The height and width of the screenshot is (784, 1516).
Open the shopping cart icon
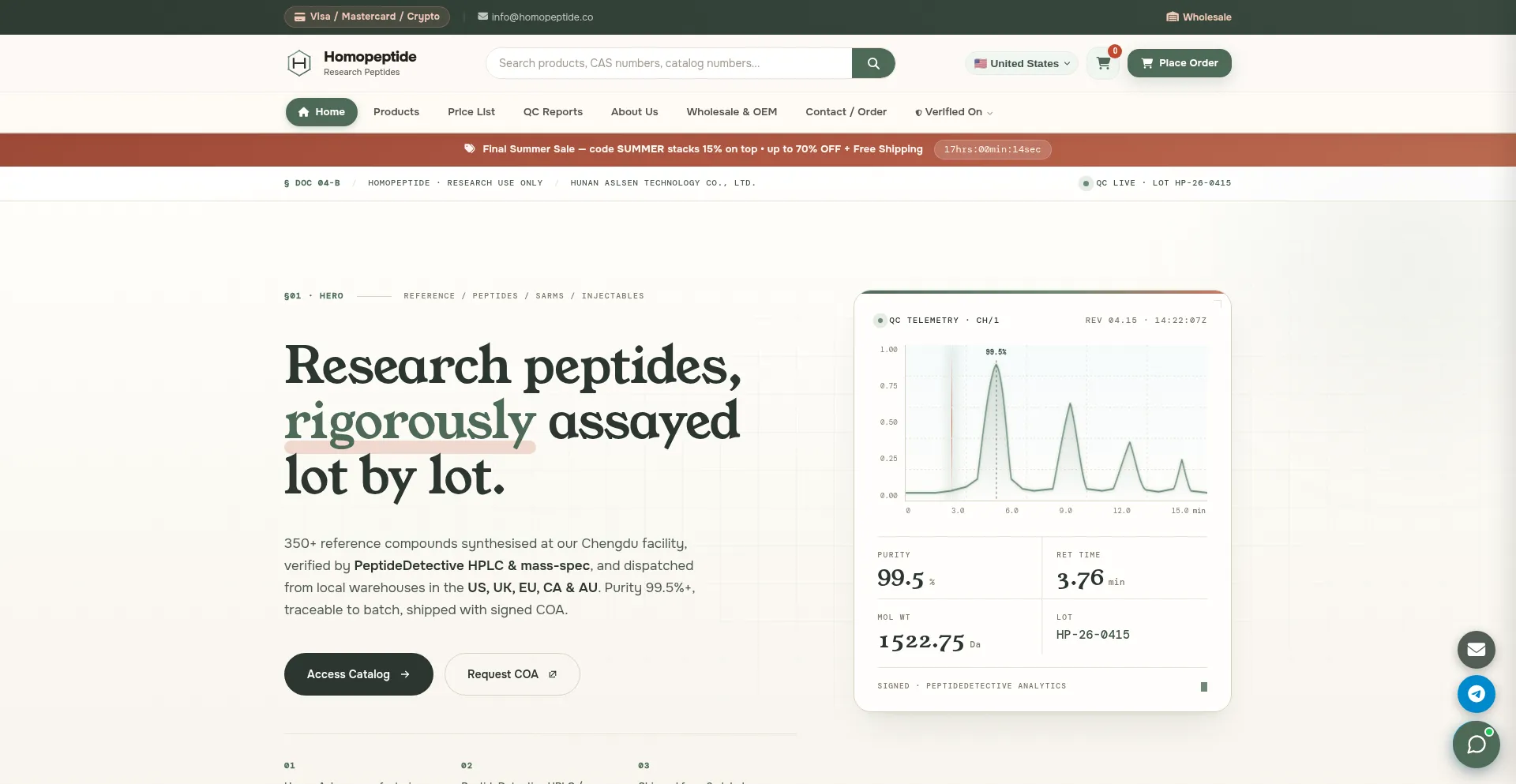[1103, 63]
